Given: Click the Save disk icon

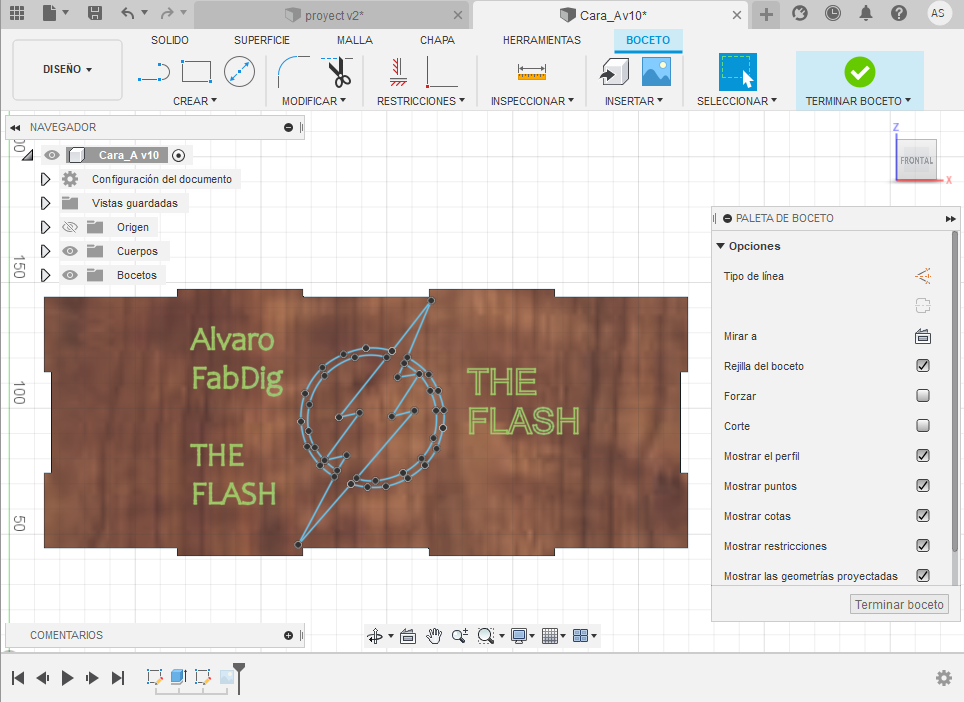Looking at the screenshot, I should click(x=95, y=13).
